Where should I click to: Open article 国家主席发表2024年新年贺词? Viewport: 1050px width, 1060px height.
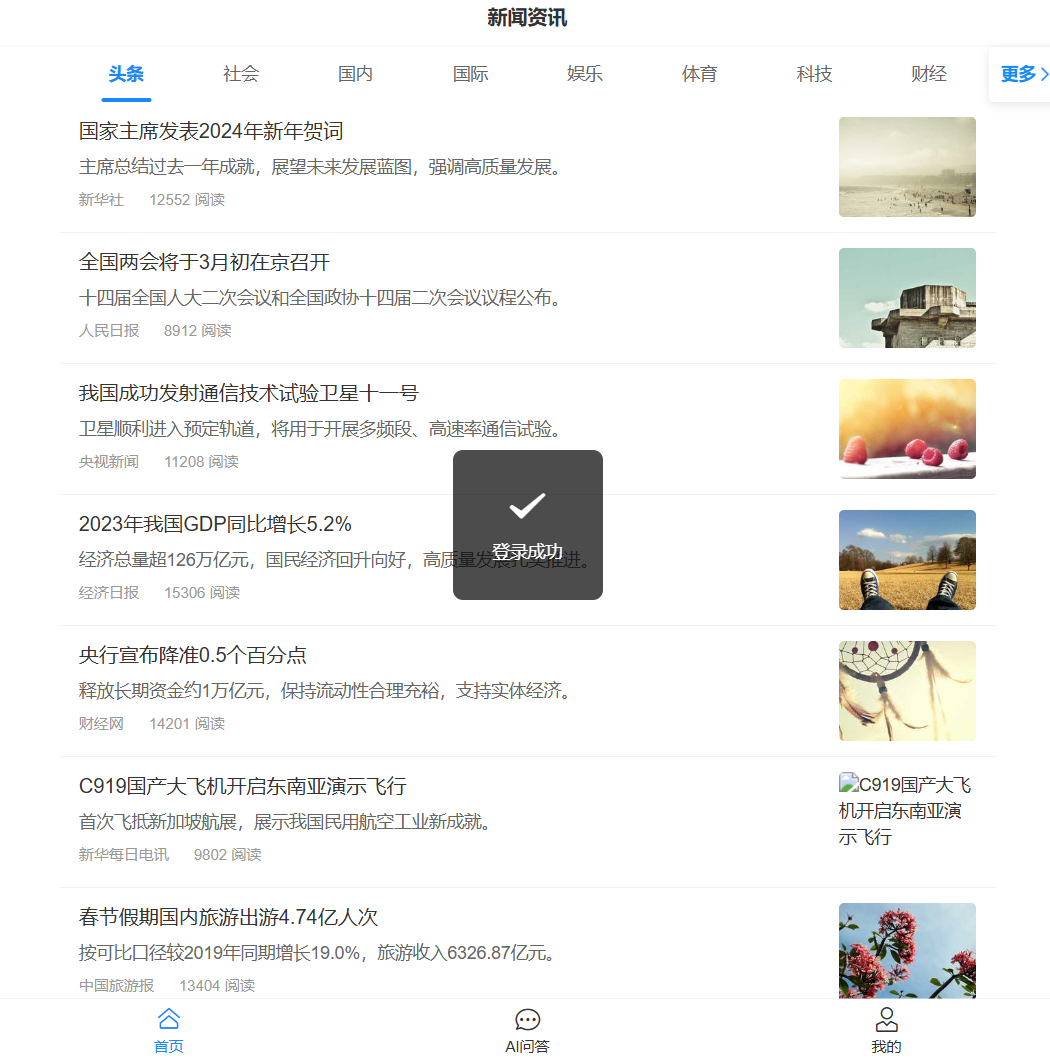click(x=211, y=131)
